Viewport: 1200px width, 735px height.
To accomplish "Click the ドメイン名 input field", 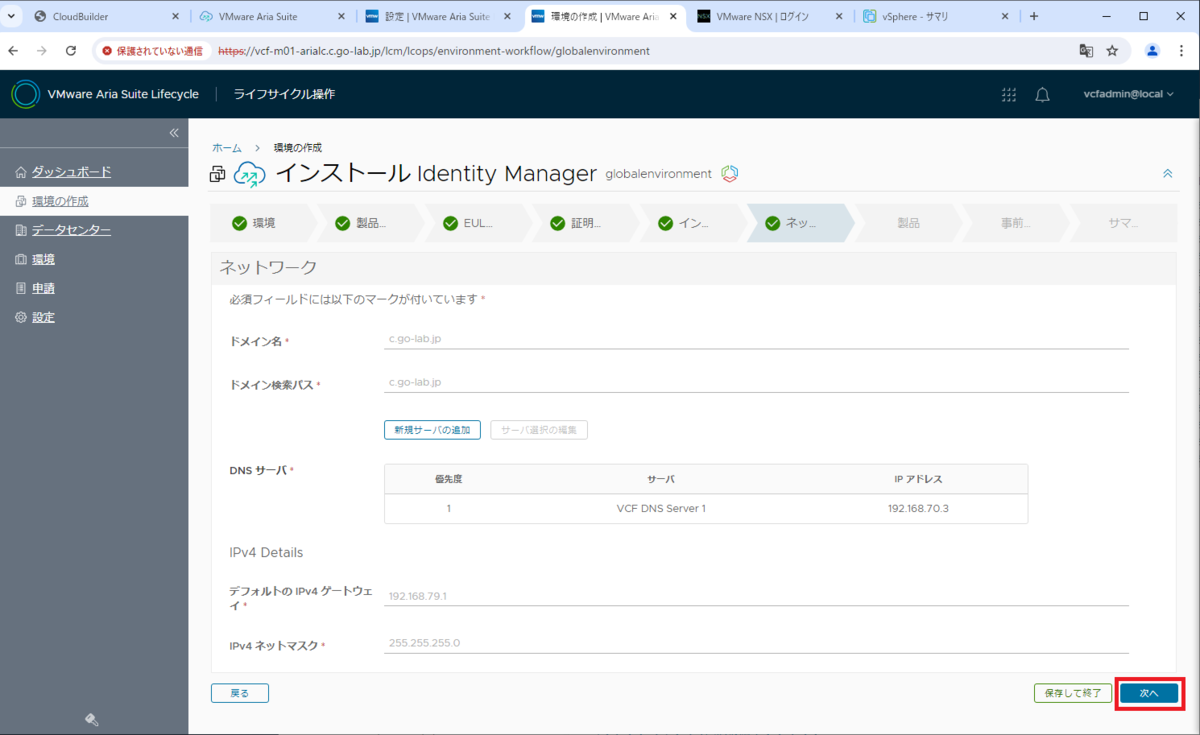I will pyautogui.click(x=757, y=339).
